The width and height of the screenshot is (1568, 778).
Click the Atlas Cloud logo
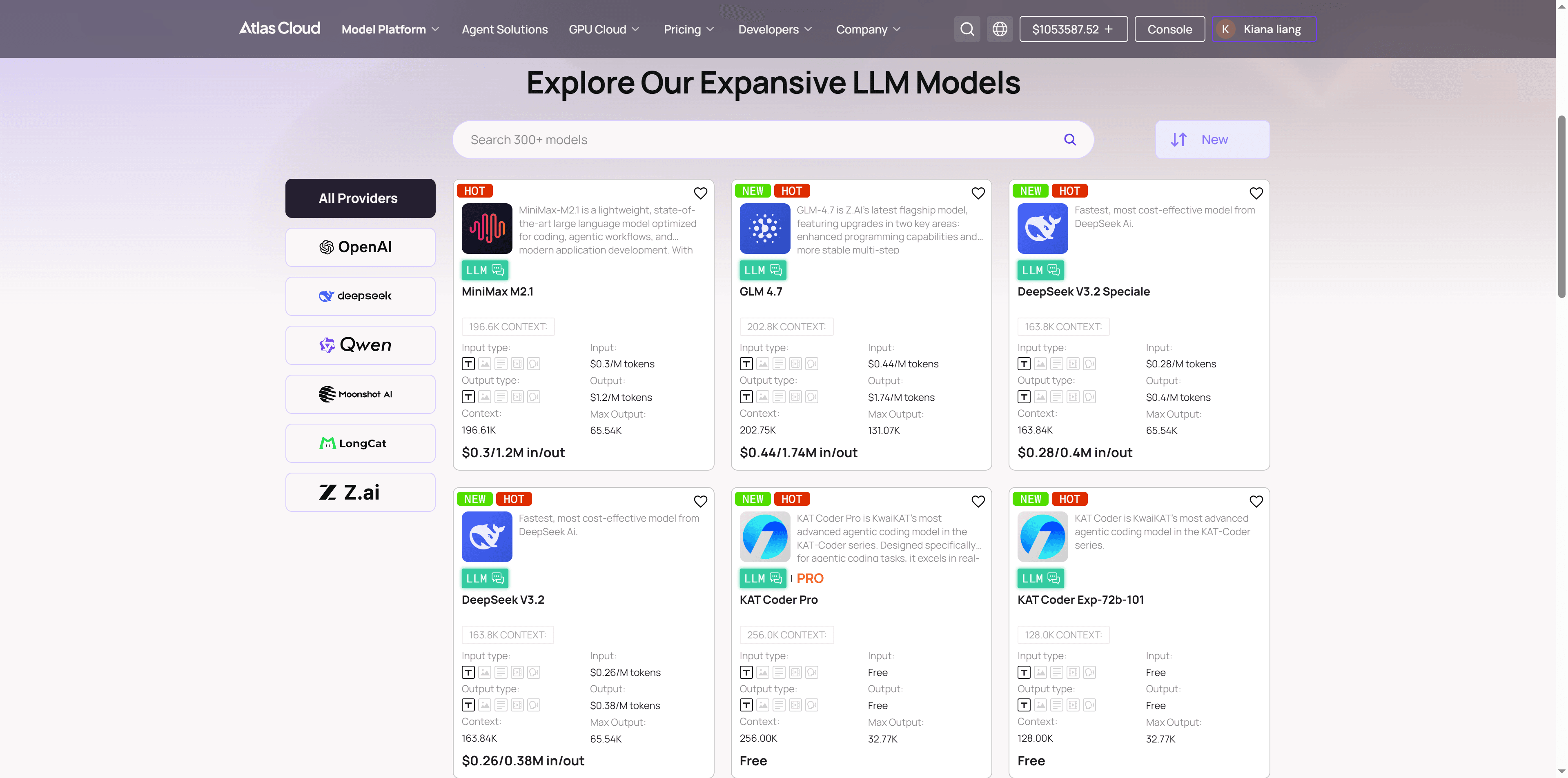279,29
